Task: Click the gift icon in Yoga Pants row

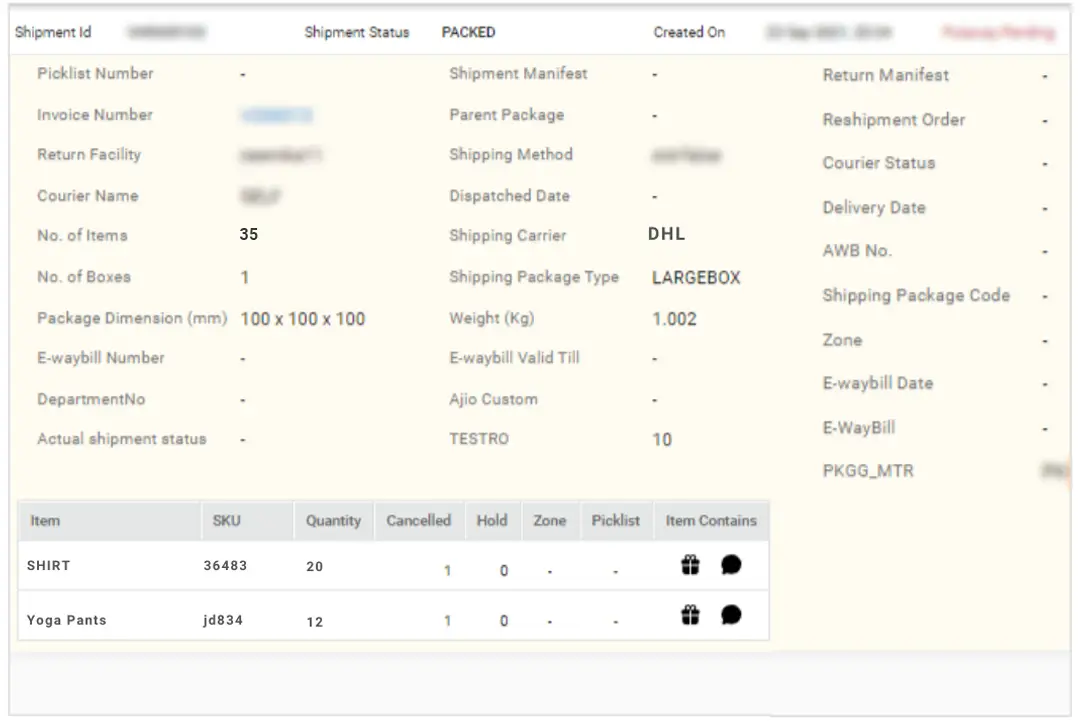Action: pyautogui.click(x=690, y=614)
